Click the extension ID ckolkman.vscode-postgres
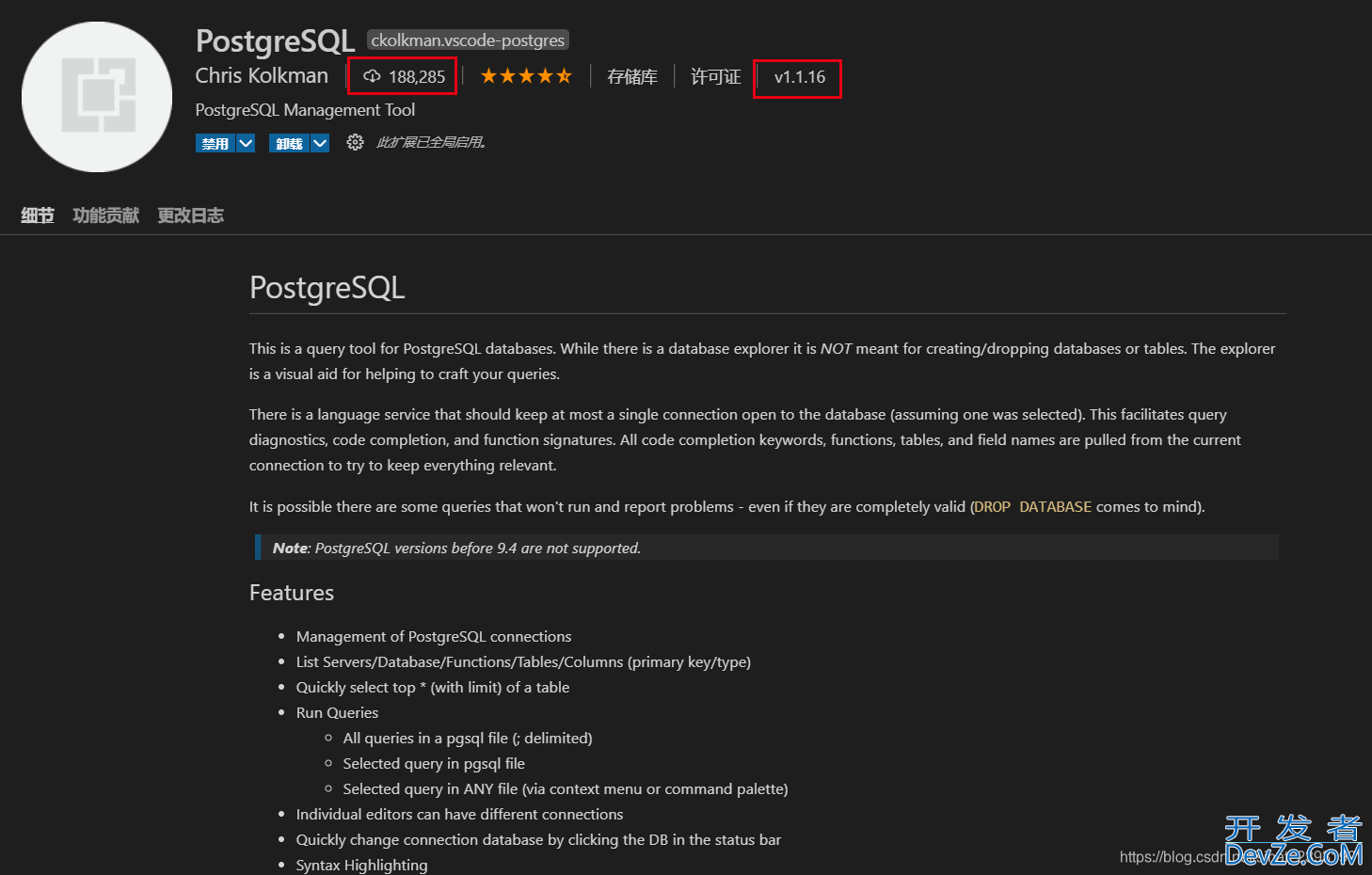 [x=468, y=40]
